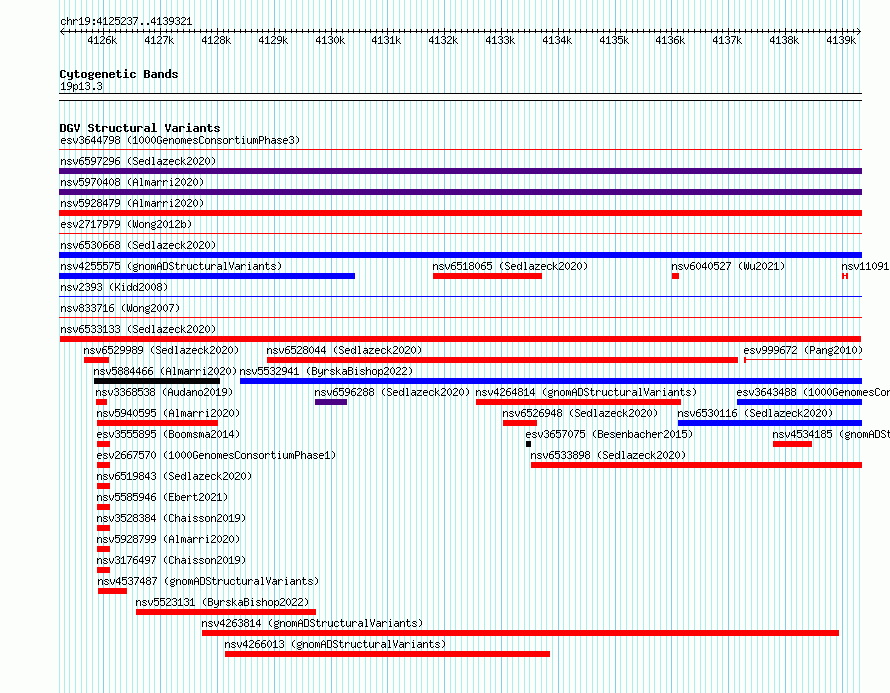This screenshot has width=890, height=693.
Task: Click the nsv5970408 (Almarri2020) label
Action: pyautogui.click(x=132, y=182)
